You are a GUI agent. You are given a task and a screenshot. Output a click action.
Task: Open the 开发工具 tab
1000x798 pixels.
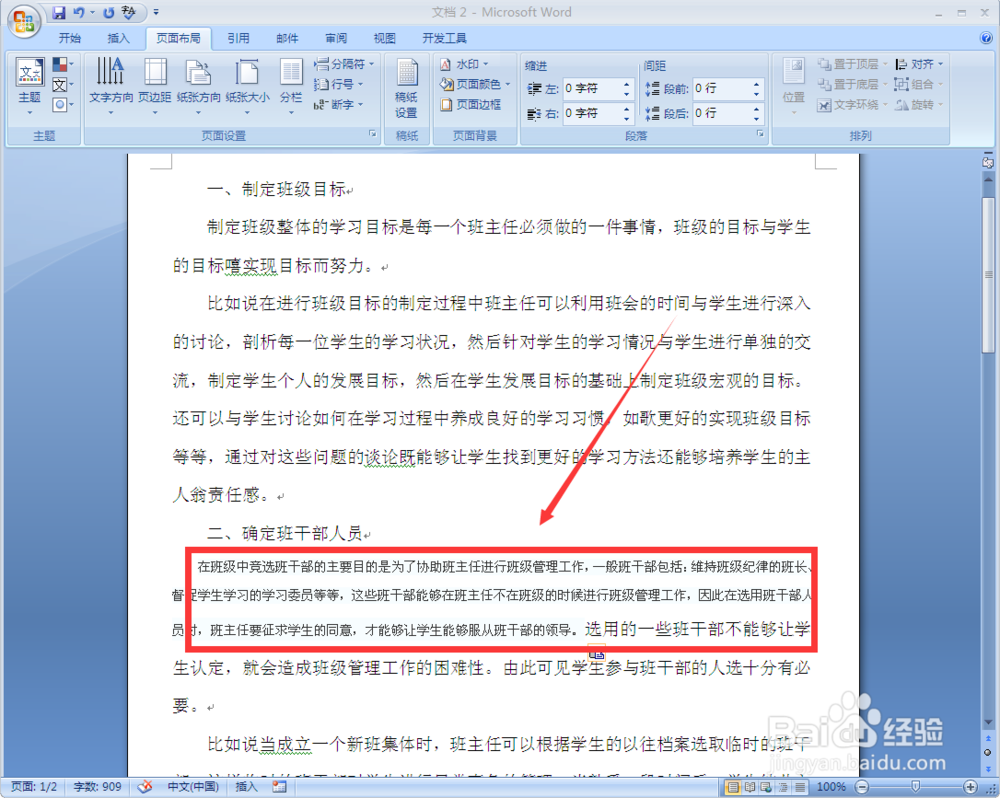[444, 38]
